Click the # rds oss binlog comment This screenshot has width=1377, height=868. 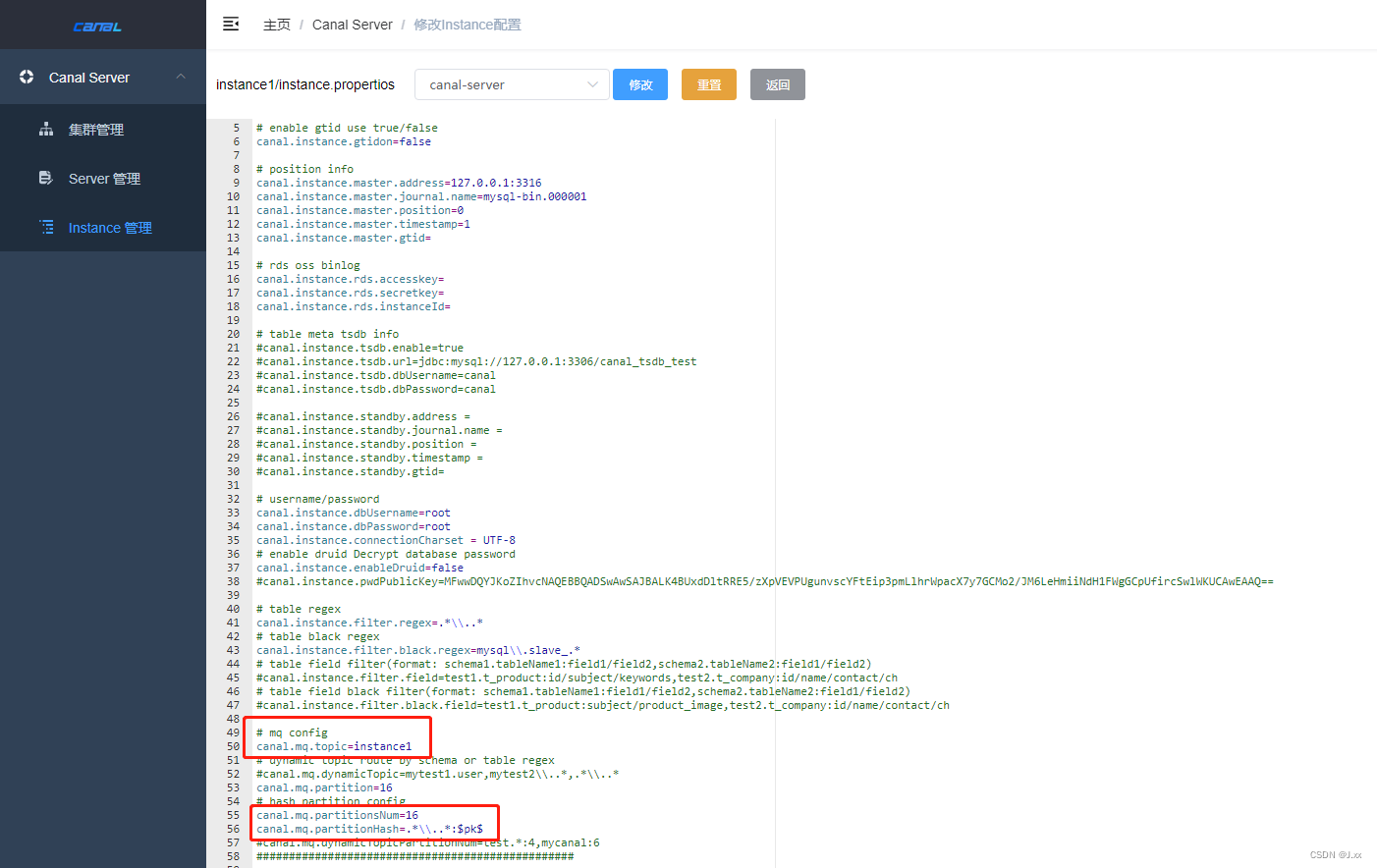[308, 265]
